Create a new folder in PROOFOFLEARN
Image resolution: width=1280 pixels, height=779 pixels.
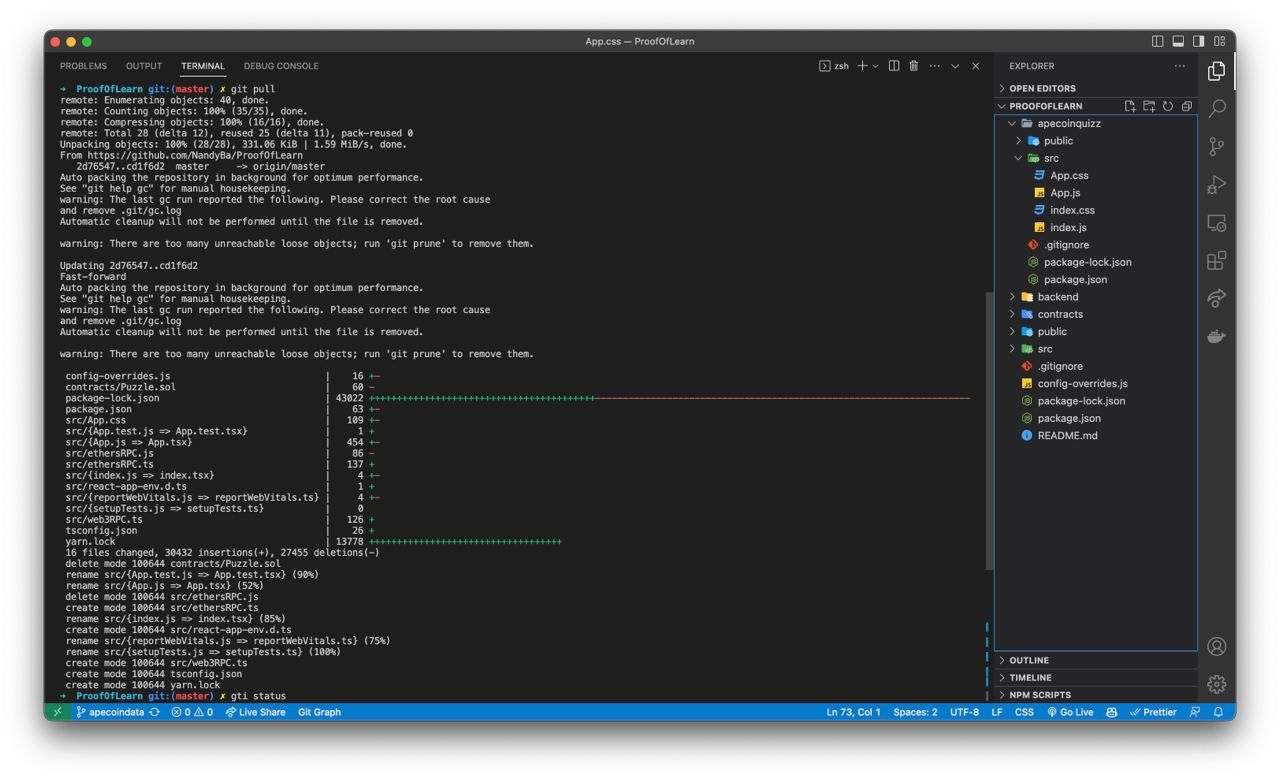point(1149,106)
